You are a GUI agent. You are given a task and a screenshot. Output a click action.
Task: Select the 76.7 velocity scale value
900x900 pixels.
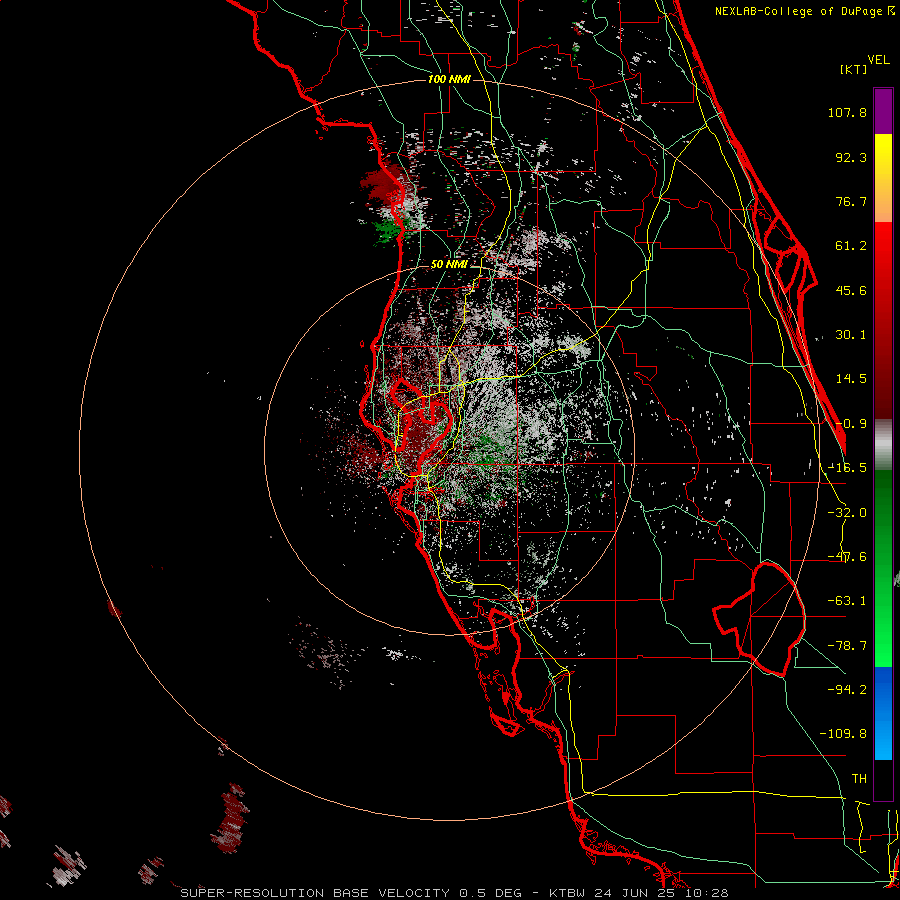(x=851, y=201)
